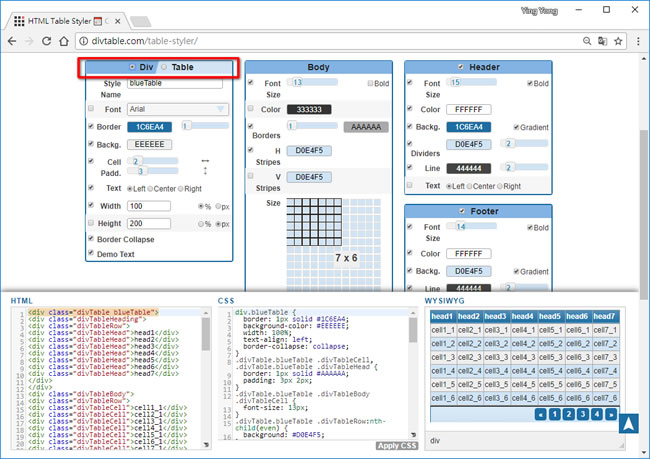Screen dimensions: 650x459
Task: Open the table Border color 1C6EA4 swatch
Action: click(x=150, y=127)
